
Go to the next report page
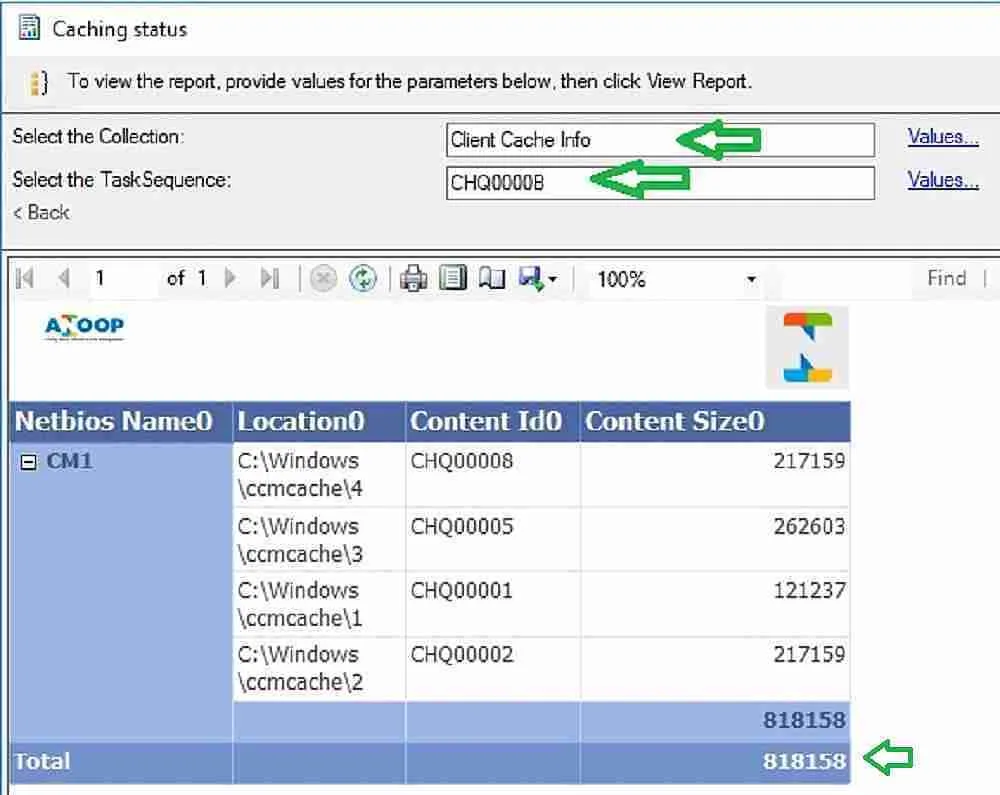click(231, 279)
